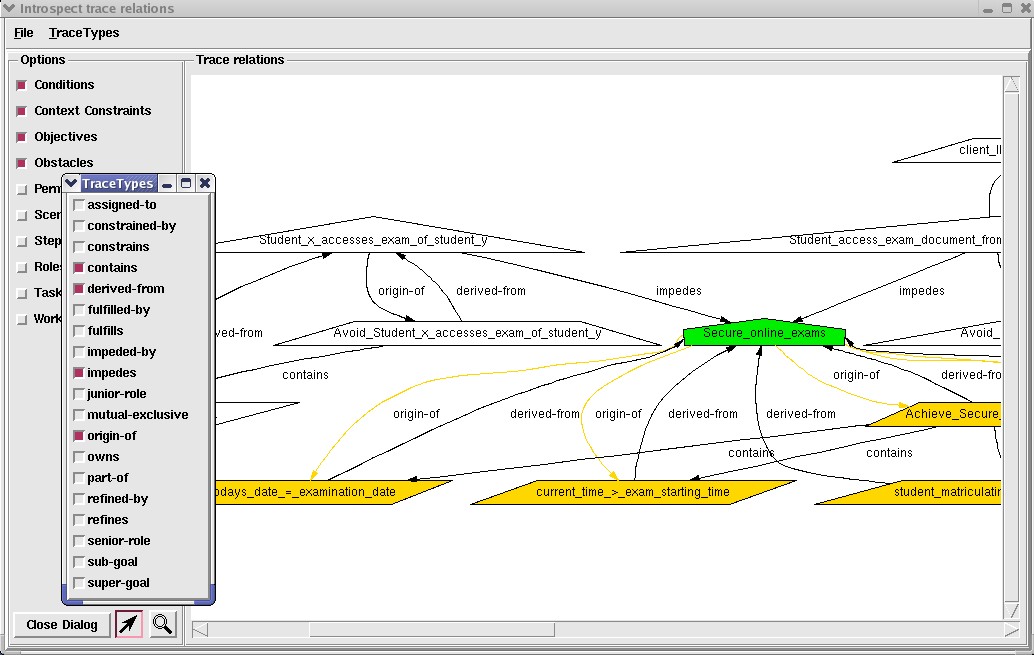Enable the senior-role trace type
The height and width of the screenshot is (655, 1034).
pos(78,541)
